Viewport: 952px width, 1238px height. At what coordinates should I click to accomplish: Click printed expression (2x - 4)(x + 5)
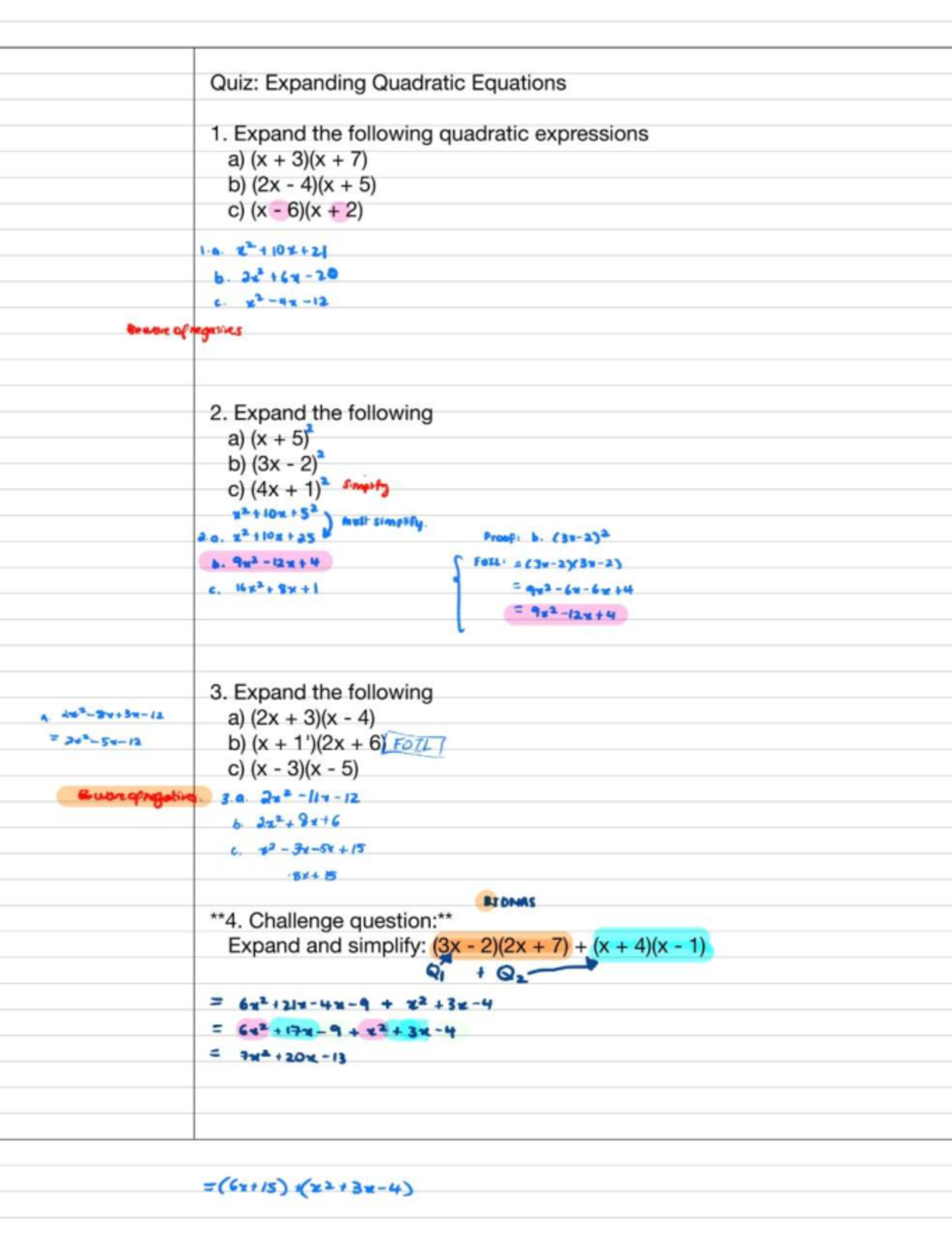pos(313,185)
